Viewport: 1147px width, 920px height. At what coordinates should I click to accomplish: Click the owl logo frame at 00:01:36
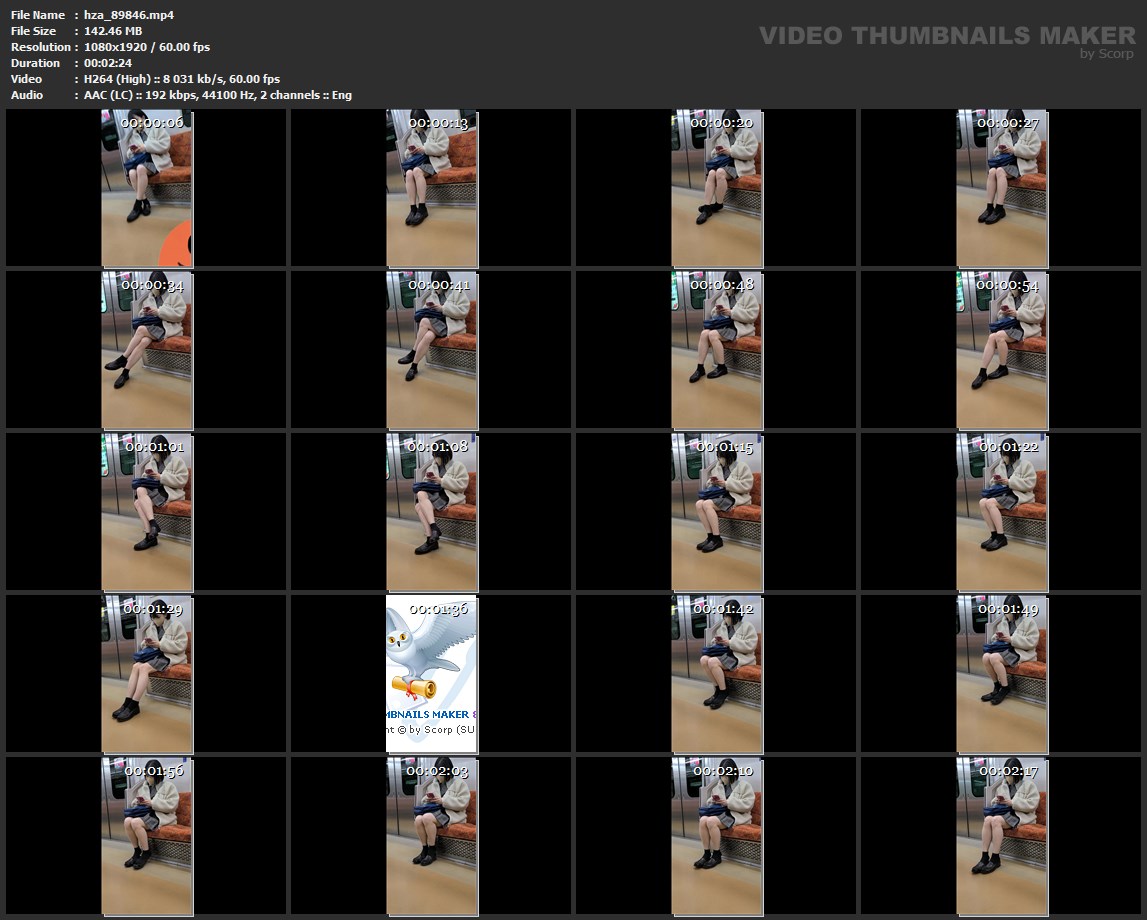[x=432, y=674]
